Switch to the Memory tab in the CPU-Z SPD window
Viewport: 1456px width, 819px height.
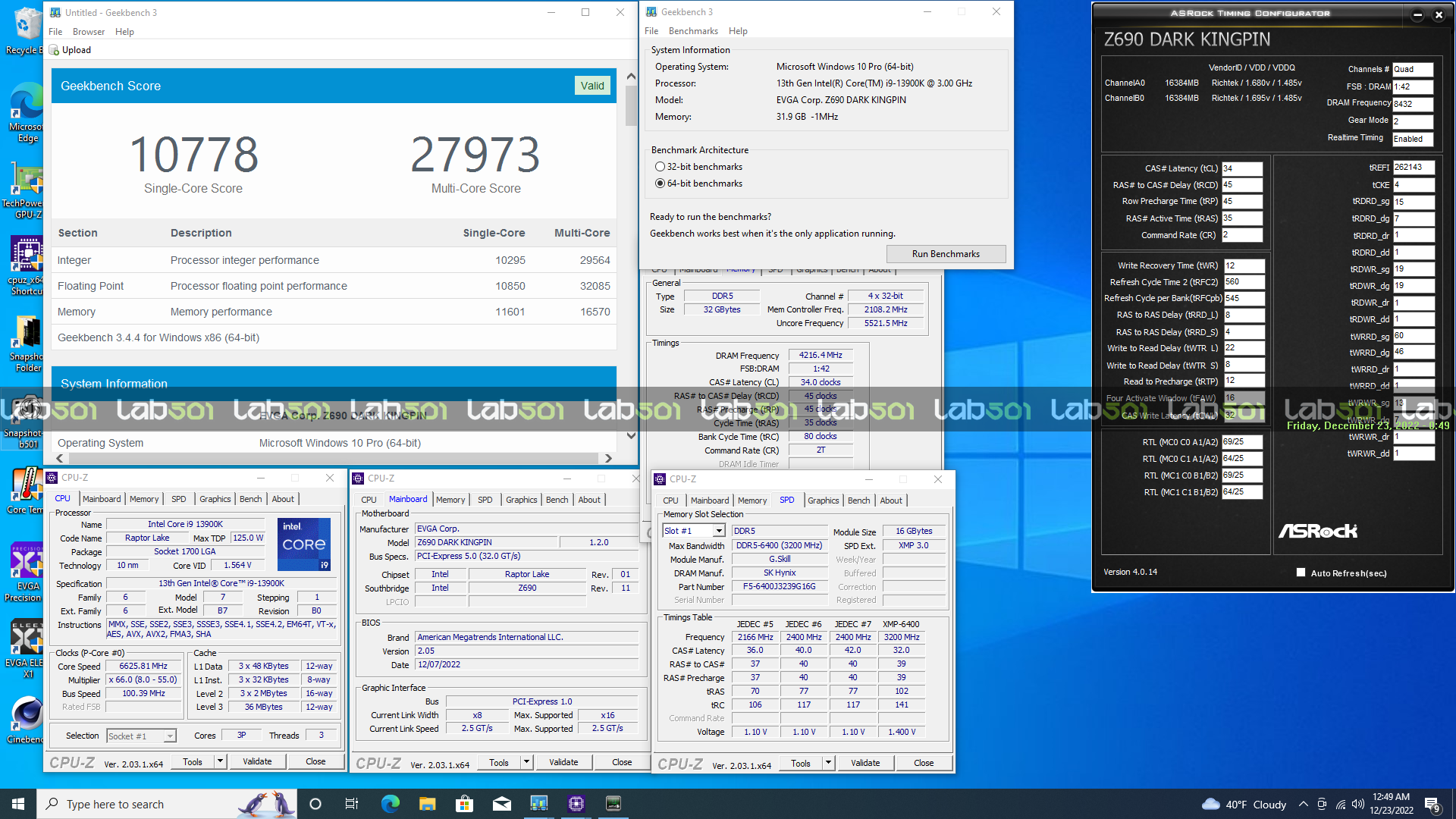752,500
